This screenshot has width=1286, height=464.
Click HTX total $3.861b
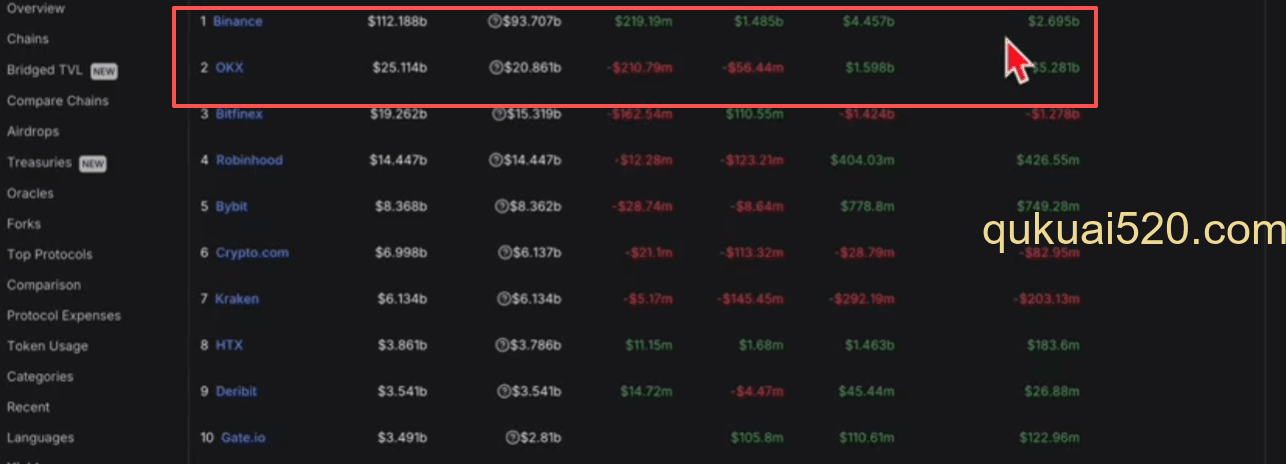[403, 345]
